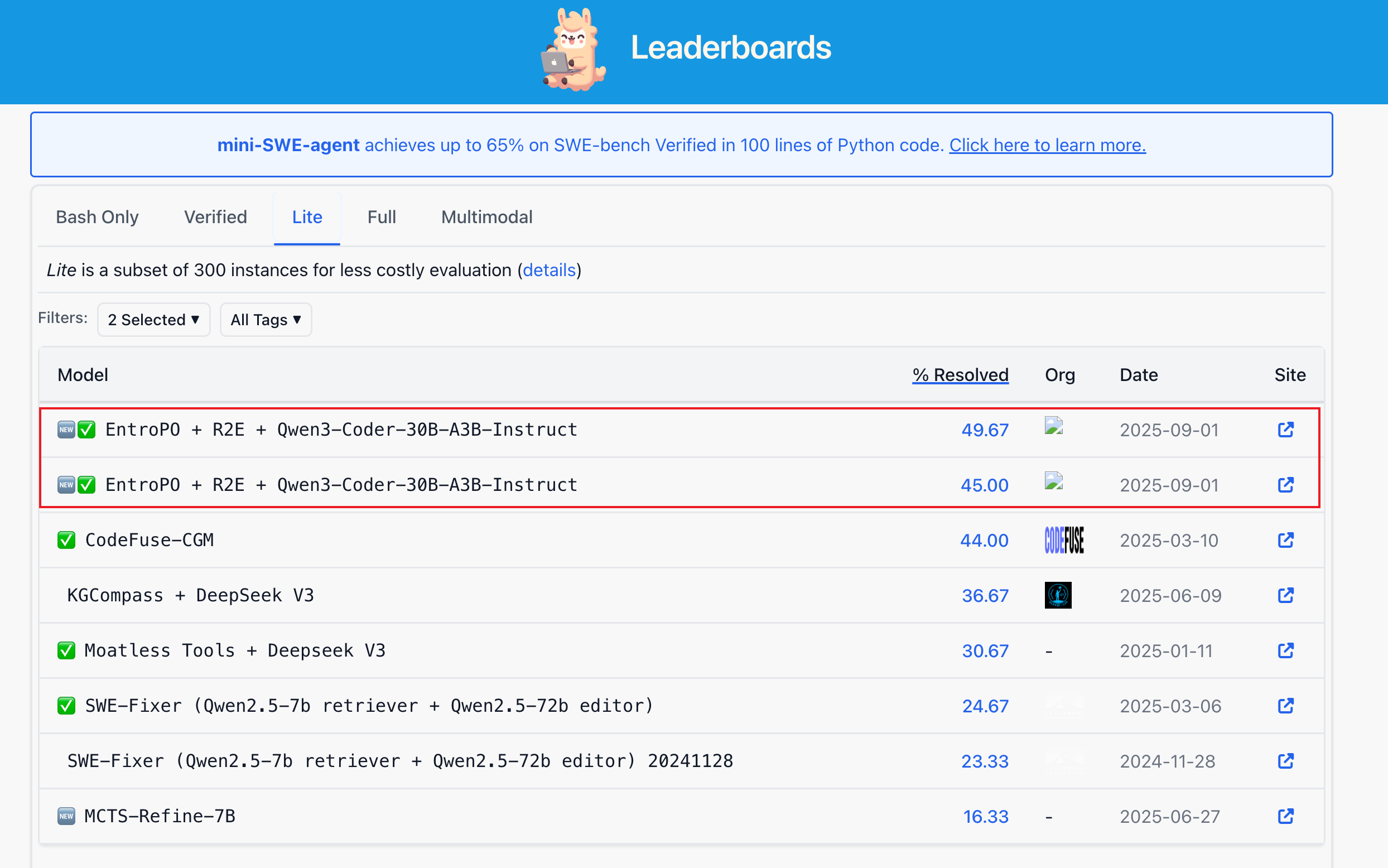Click the 'Moatless Tools + Deepseek V3' model name
The width and height of the screenshot is (1388, 868).
coord(235,650)
